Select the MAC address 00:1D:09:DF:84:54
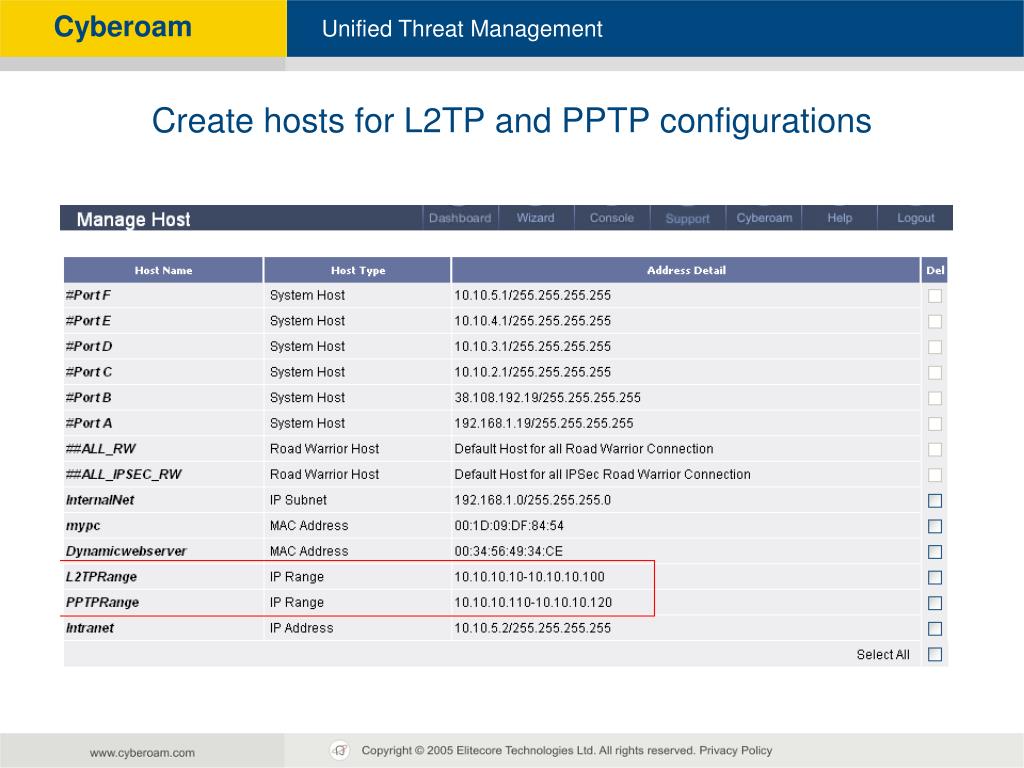The image size is (1024, 768). click(x=509, y=526)
